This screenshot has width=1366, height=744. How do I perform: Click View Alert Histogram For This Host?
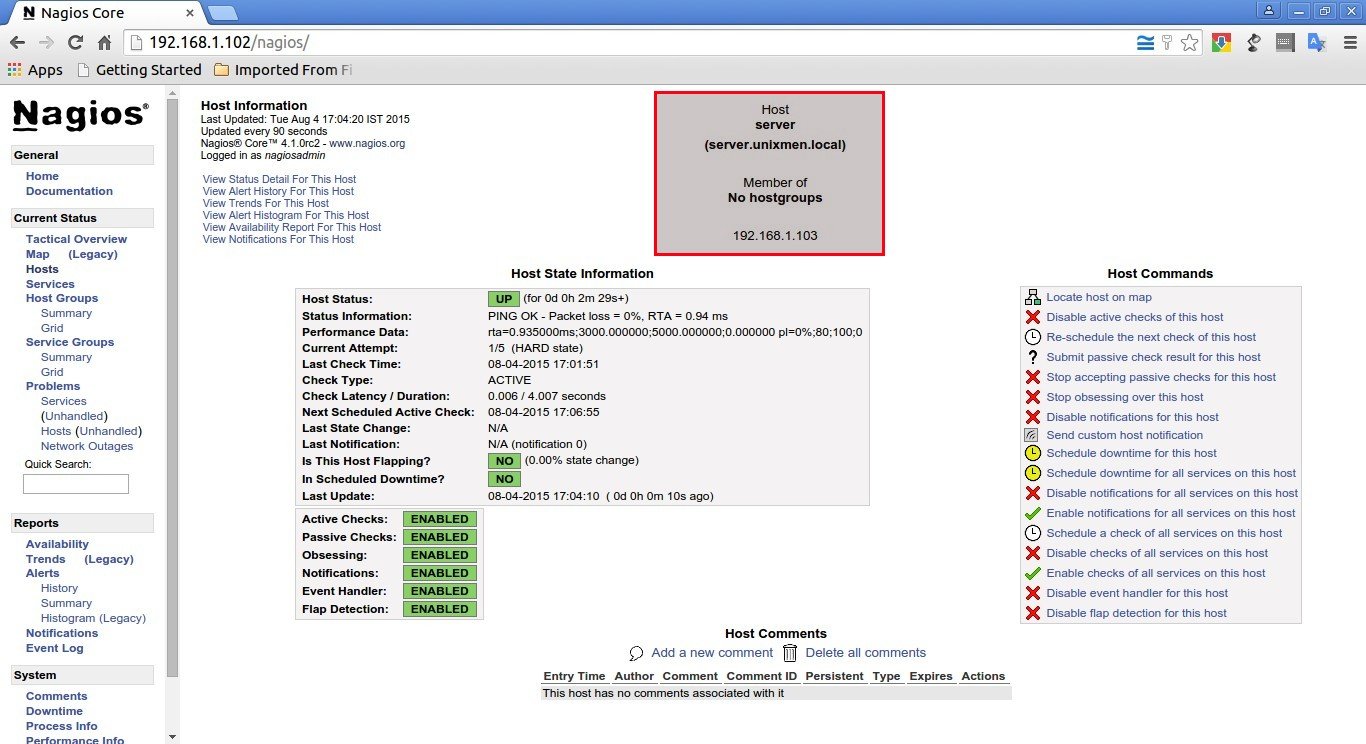coord(286,215)
